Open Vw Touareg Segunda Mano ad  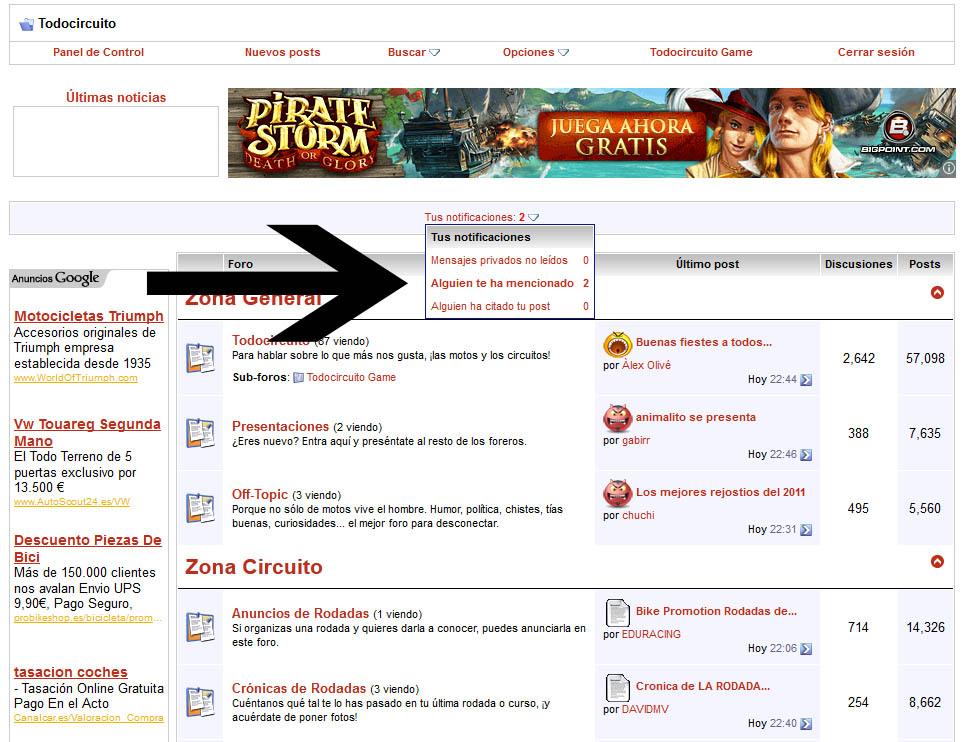(87, 432)
